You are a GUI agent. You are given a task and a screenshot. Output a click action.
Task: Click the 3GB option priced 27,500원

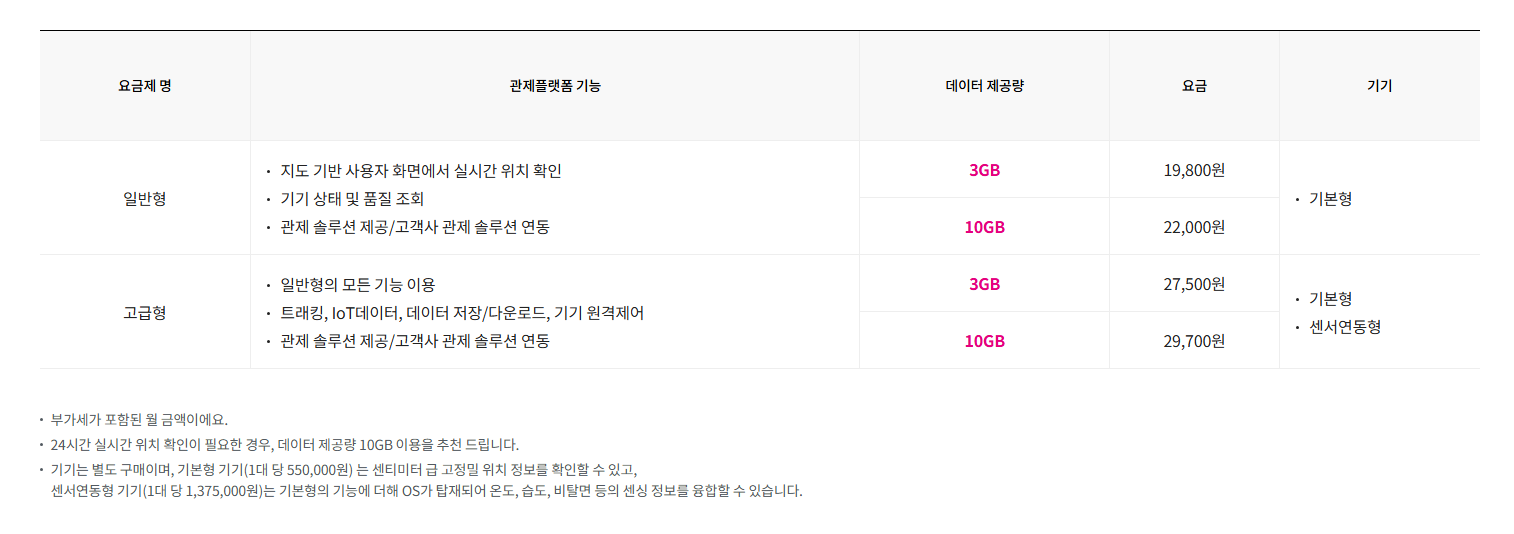coord(984,284)
